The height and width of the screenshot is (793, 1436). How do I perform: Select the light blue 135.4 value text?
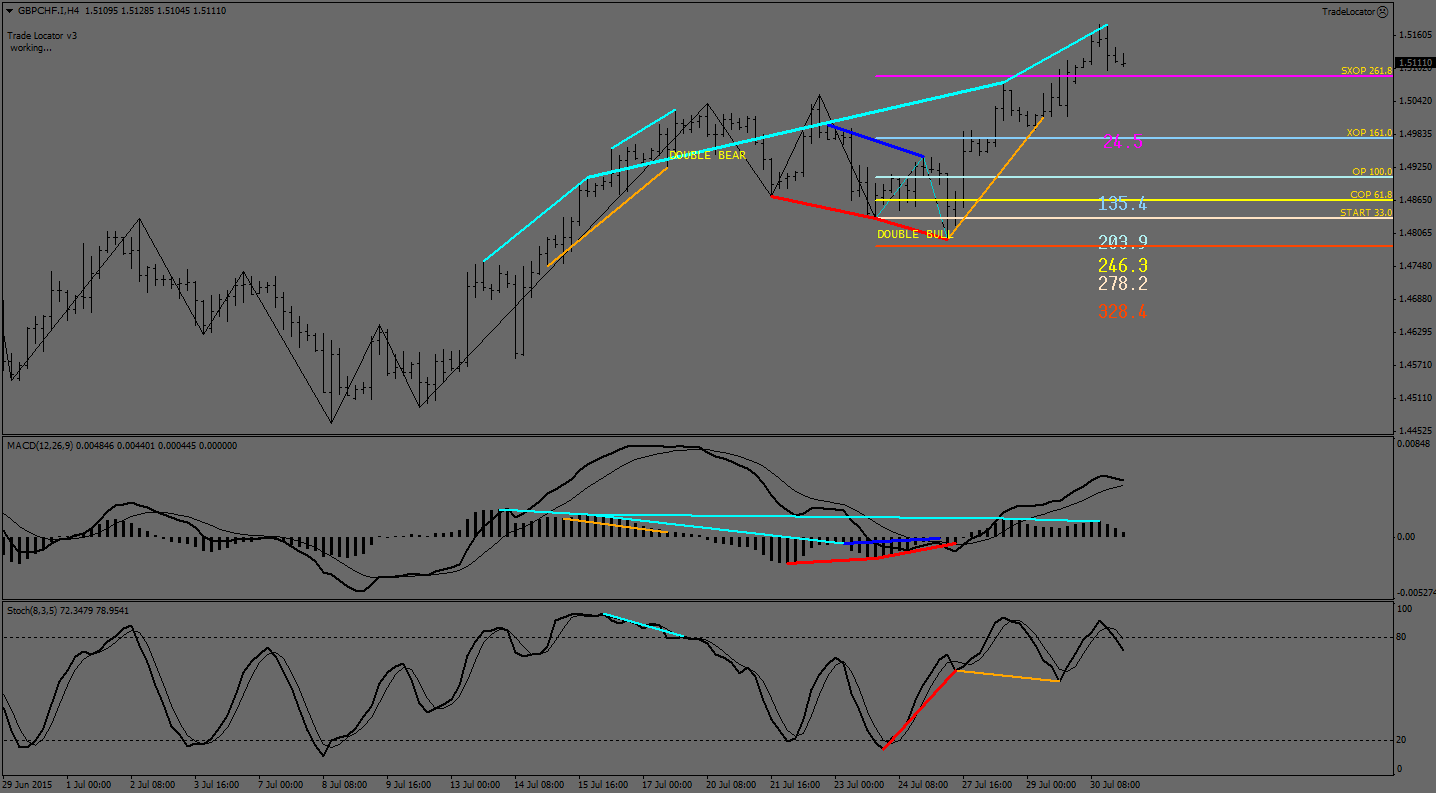[1122, 204]
